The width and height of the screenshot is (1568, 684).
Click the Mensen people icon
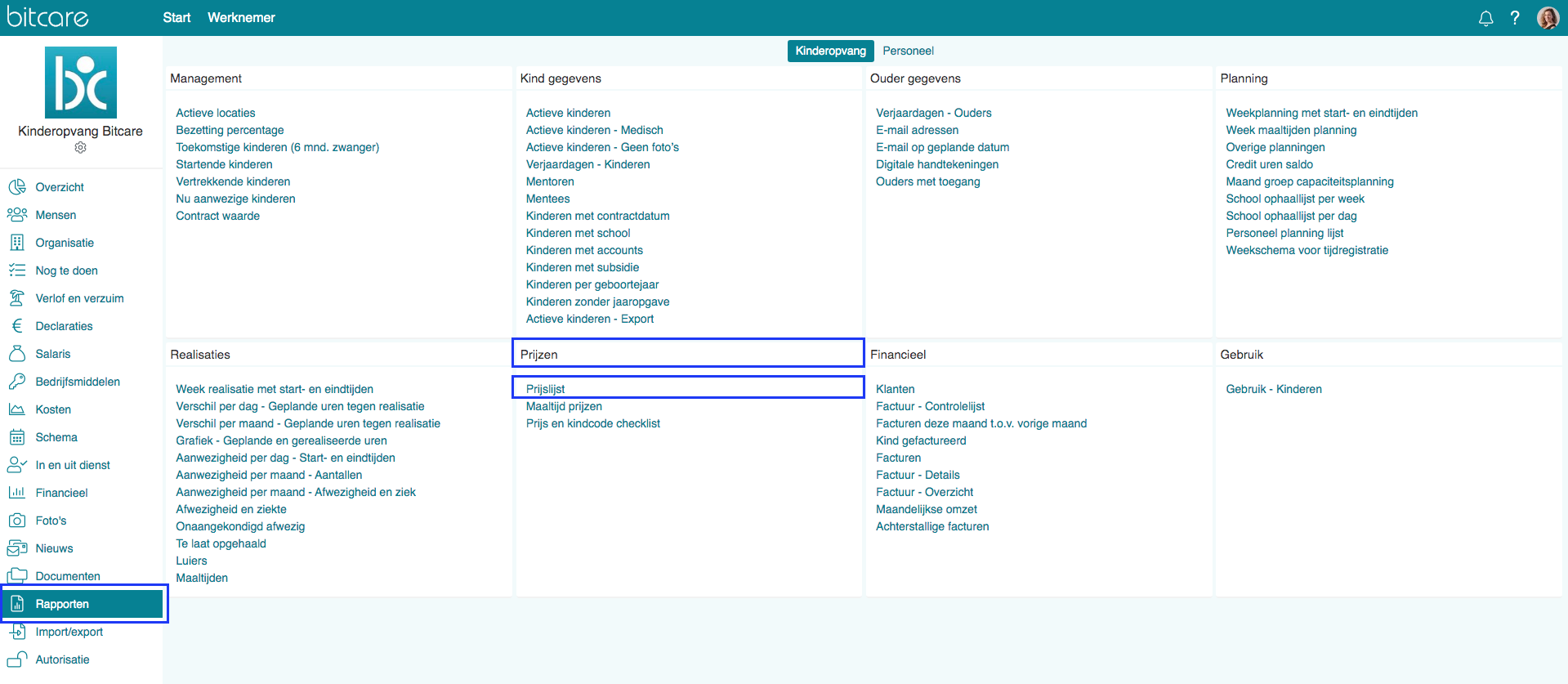tap(17, 215)
